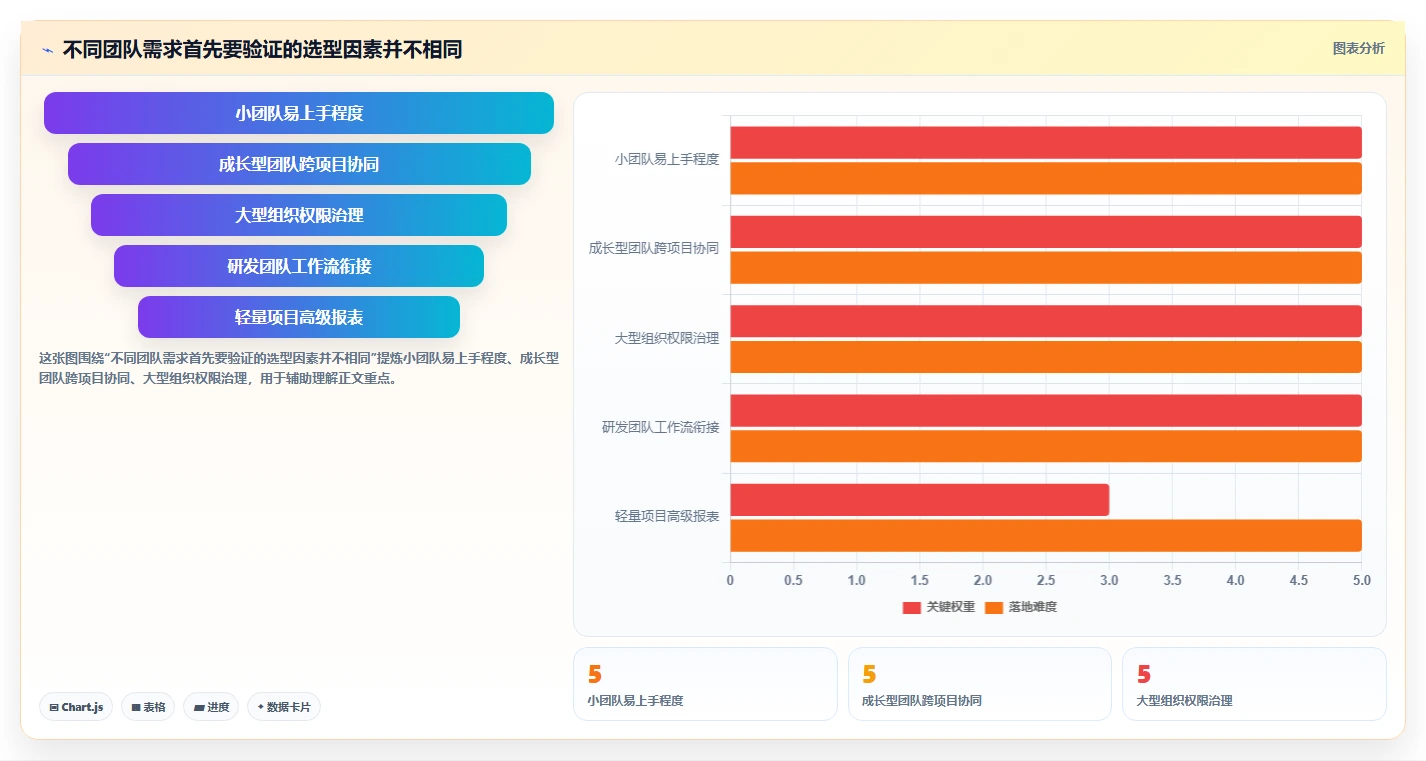Select the 成长型团队跨项目协同 funnel bar
The height and width of the screenshot is (761, 1426).
click(x=299, y=164)
